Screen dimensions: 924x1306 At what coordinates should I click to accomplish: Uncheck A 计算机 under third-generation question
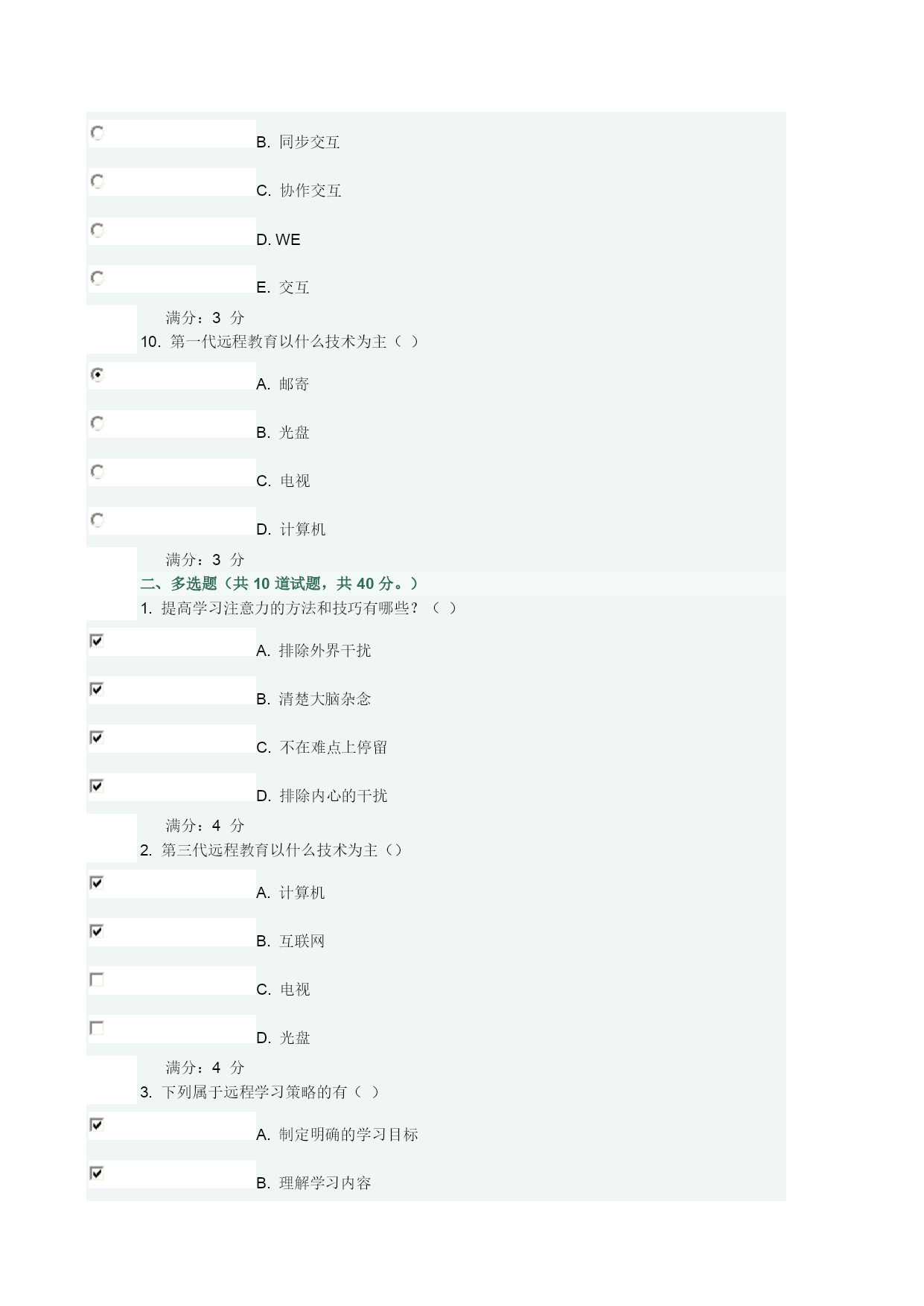pyautogui.click(x=97, y=882)
